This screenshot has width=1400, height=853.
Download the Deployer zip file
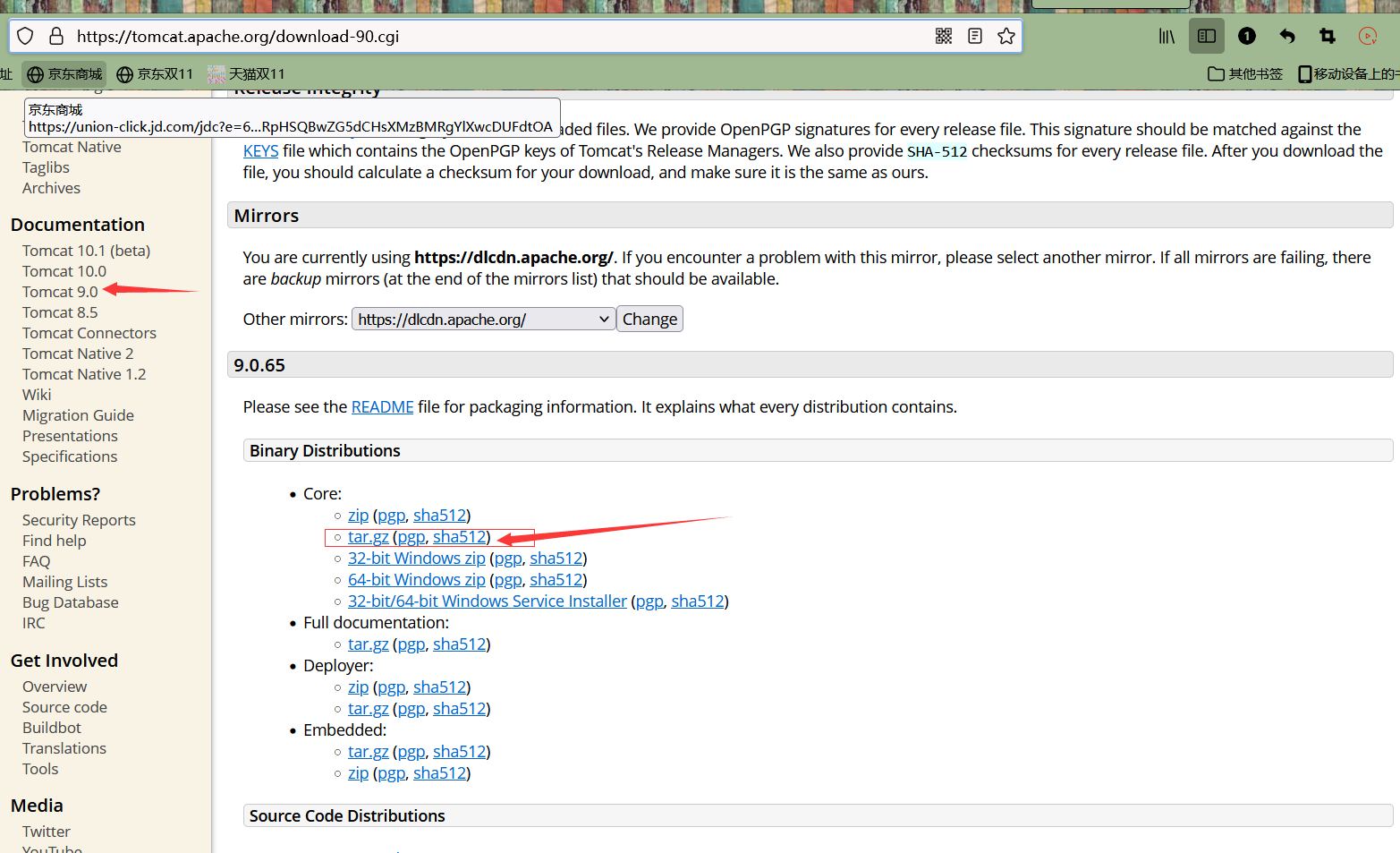(359, 687)
